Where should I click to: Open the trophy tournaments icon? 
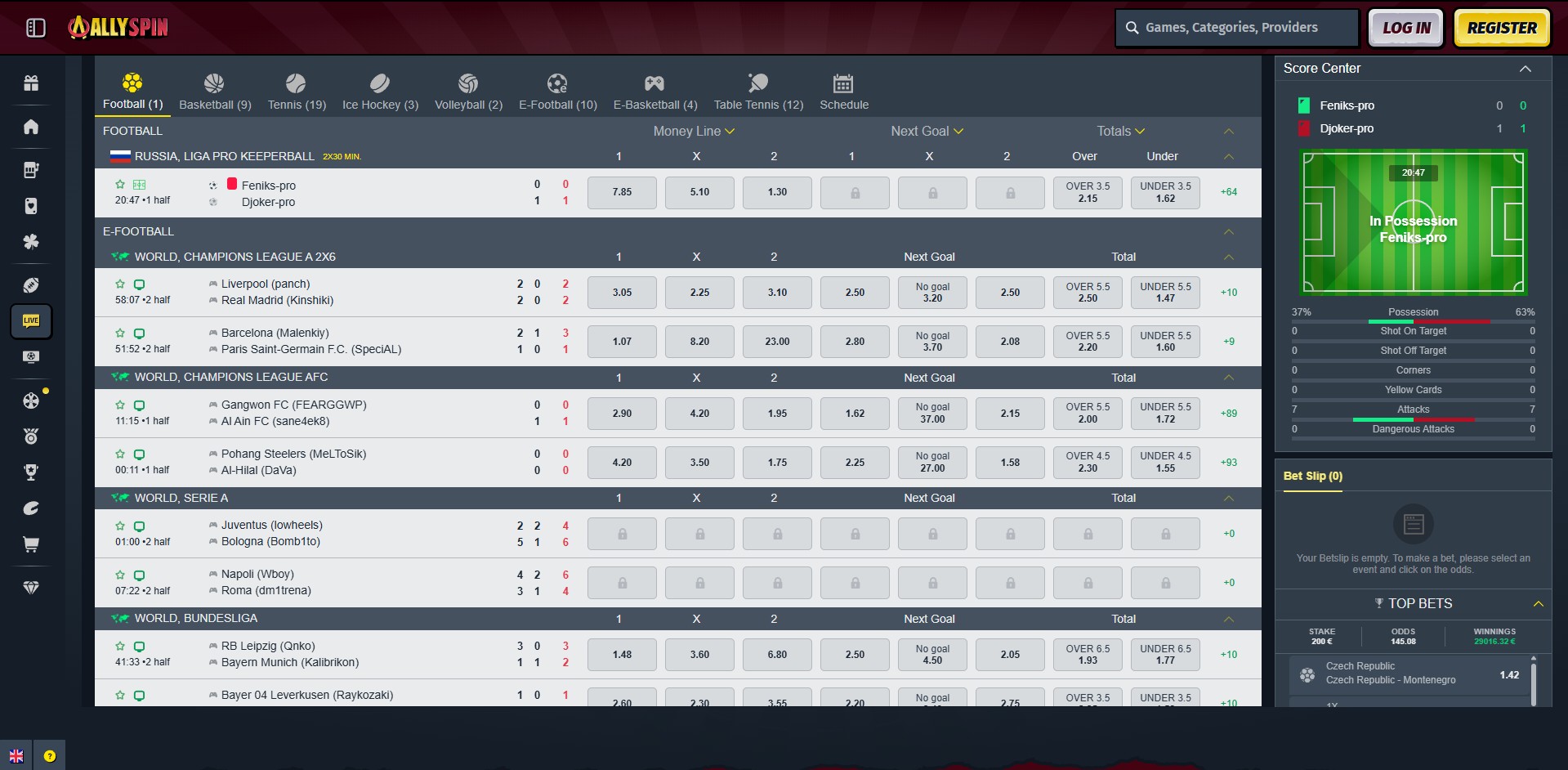(31, 472)
